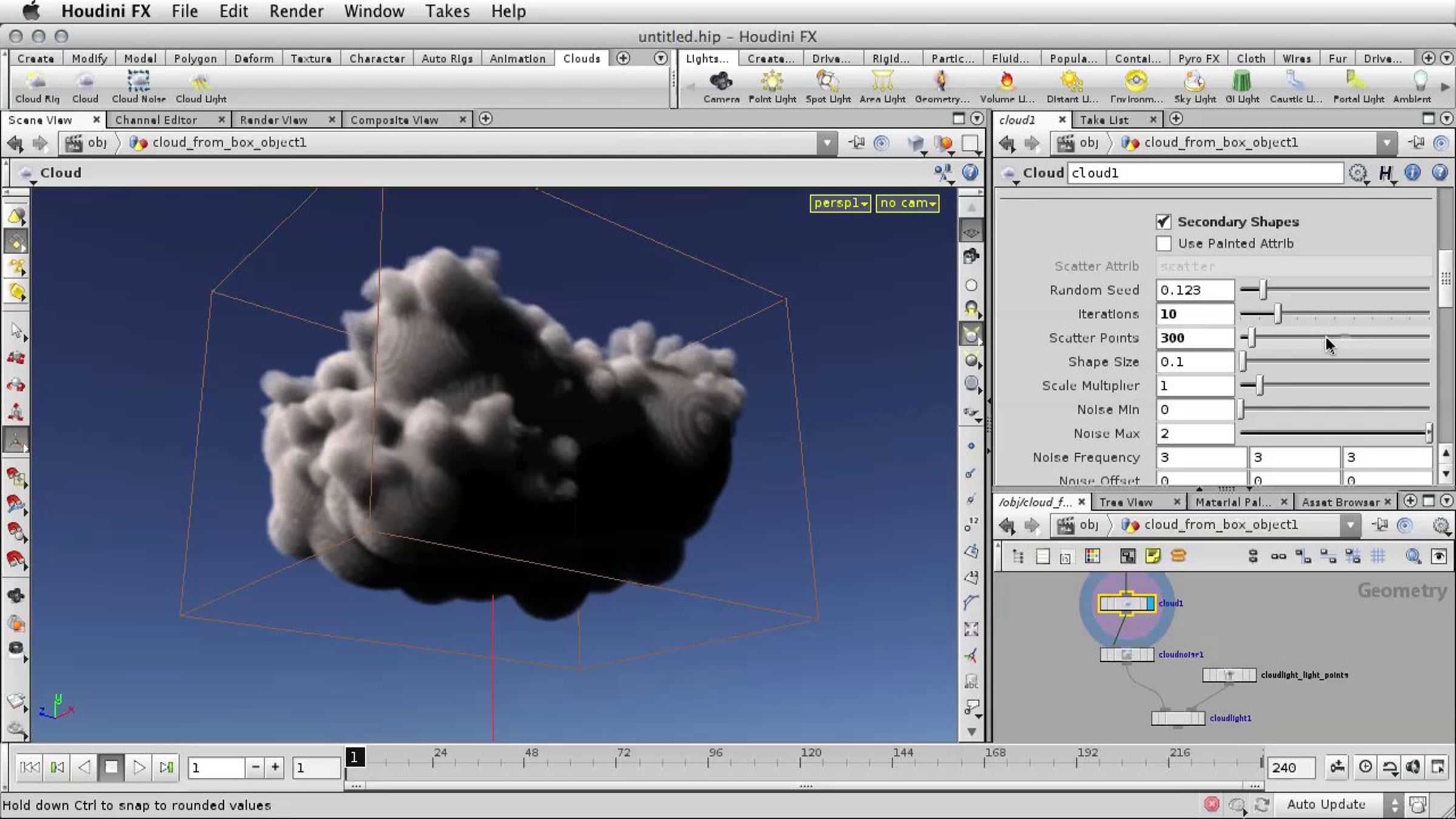
Task: Select the Cloud Rig shelf tool
Action: pos(37,87)
